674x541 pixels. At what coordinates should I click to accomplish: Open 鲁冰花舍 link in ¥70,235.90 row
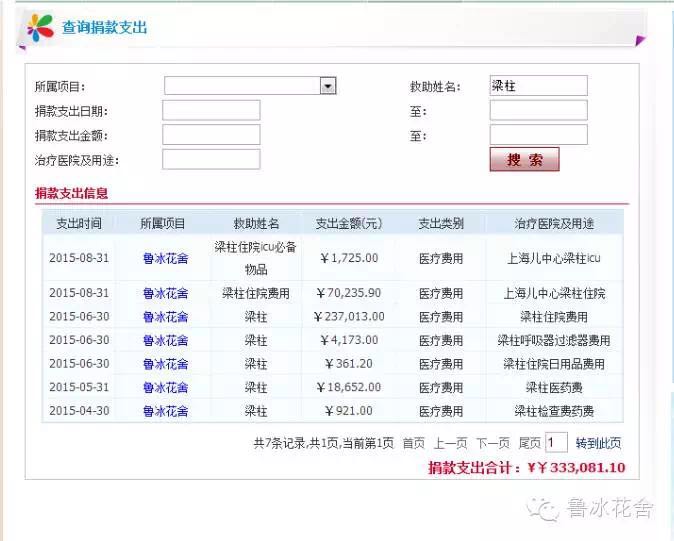165,293
